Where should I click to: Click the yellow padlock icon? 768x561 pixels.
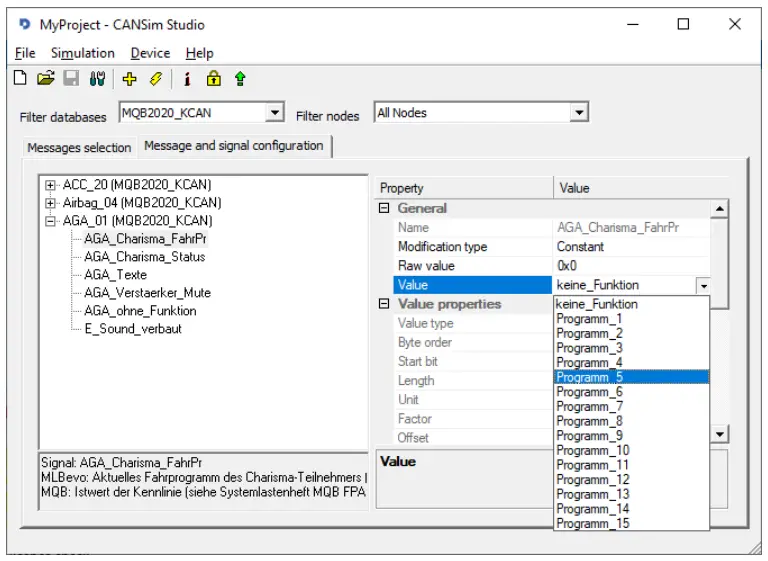(213, 79)
